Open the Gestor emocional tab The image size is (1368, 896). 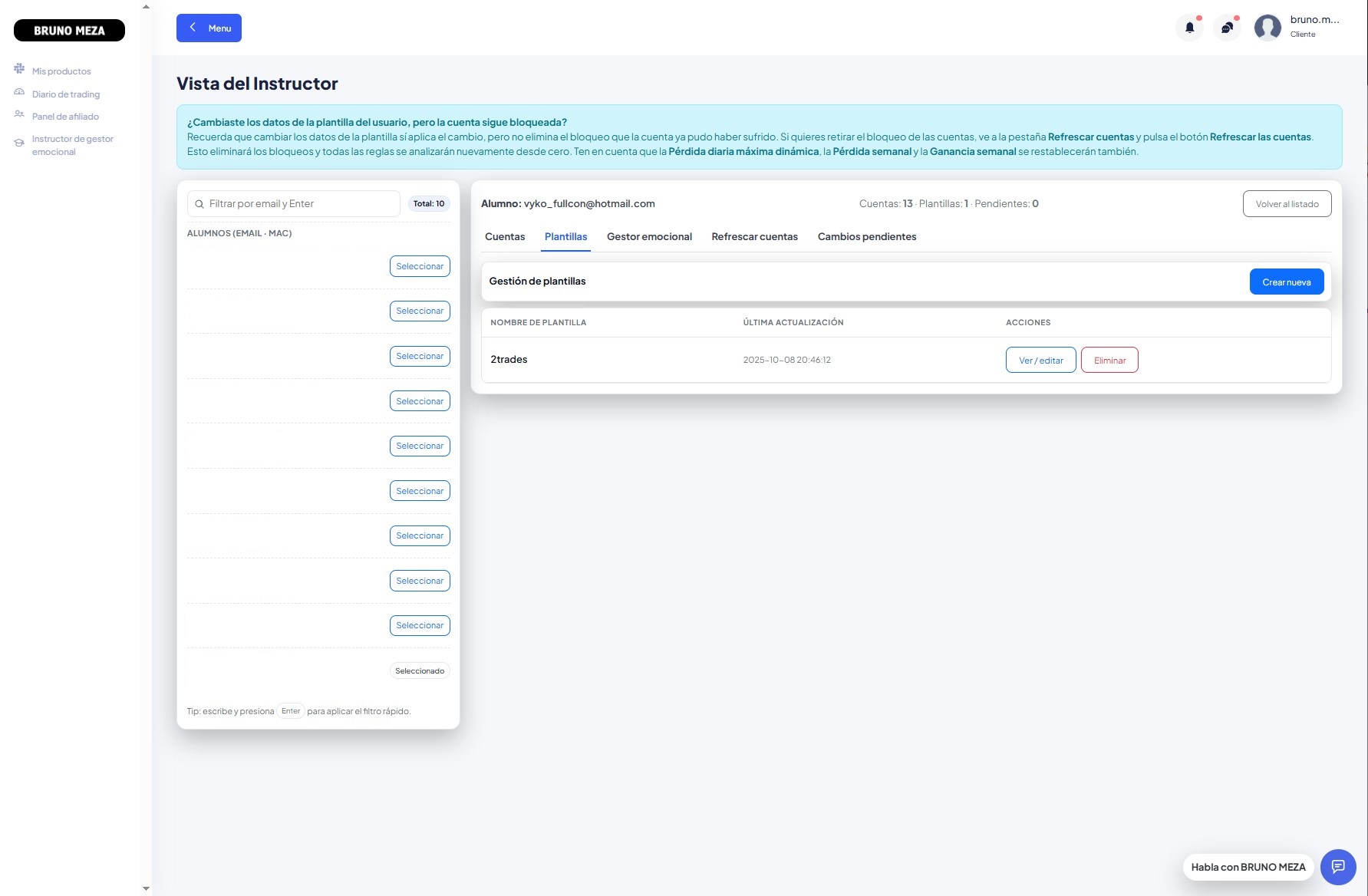pos(649,237)
